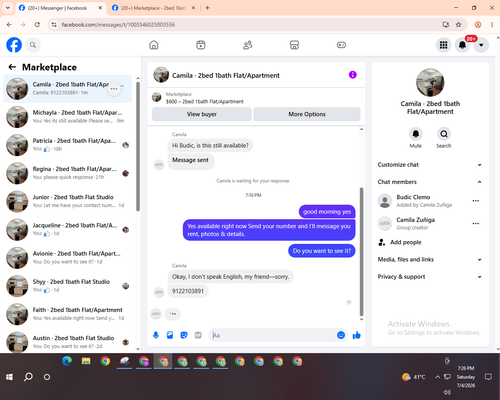This screenshot has height=400, width=500.
Task: Expand the Privacy & support section
Action: (430, 277)
